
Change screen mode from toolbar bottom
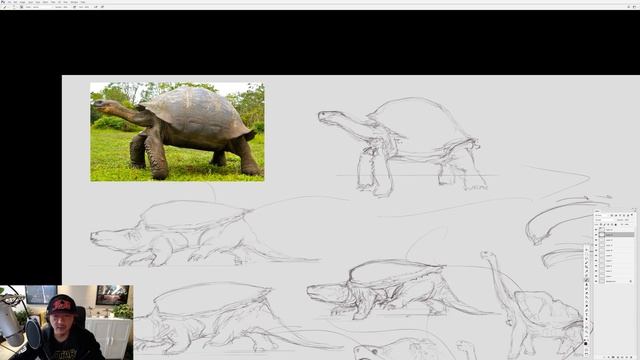coord(587,354)
